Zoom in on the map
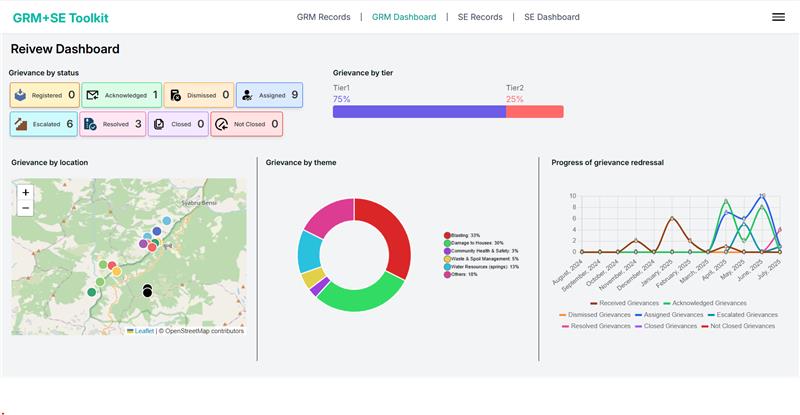Image resolution: width=800 pixels, height=415 pixels. coord(26,192)
